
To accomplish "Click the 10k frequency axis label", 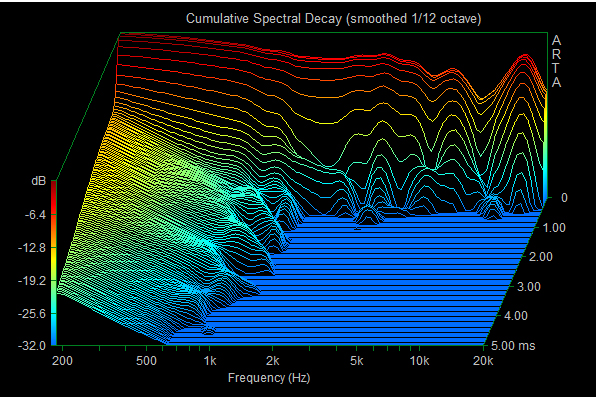I will pyautogui.click(x=420, y=361).
